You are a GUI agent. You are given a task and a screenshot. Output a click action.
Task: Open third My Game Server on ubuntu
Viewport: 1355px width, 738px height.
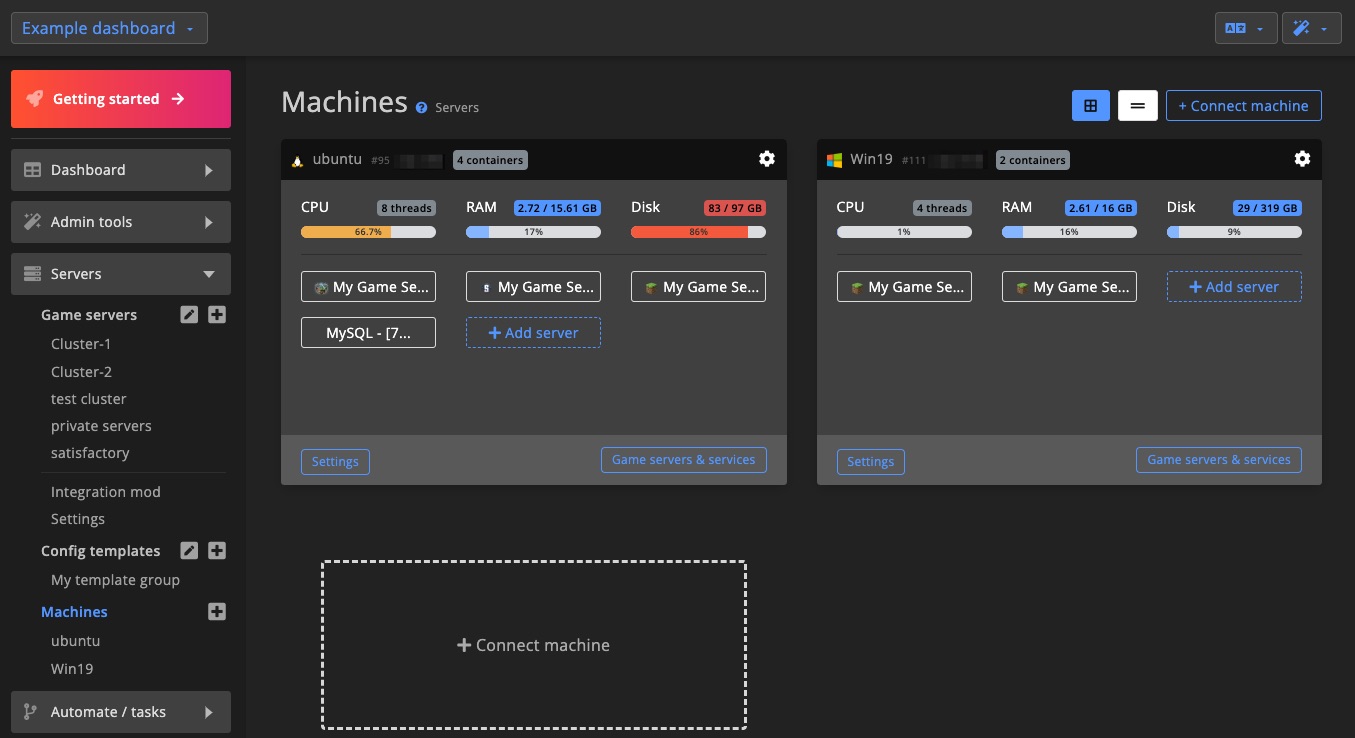[698, 287]
